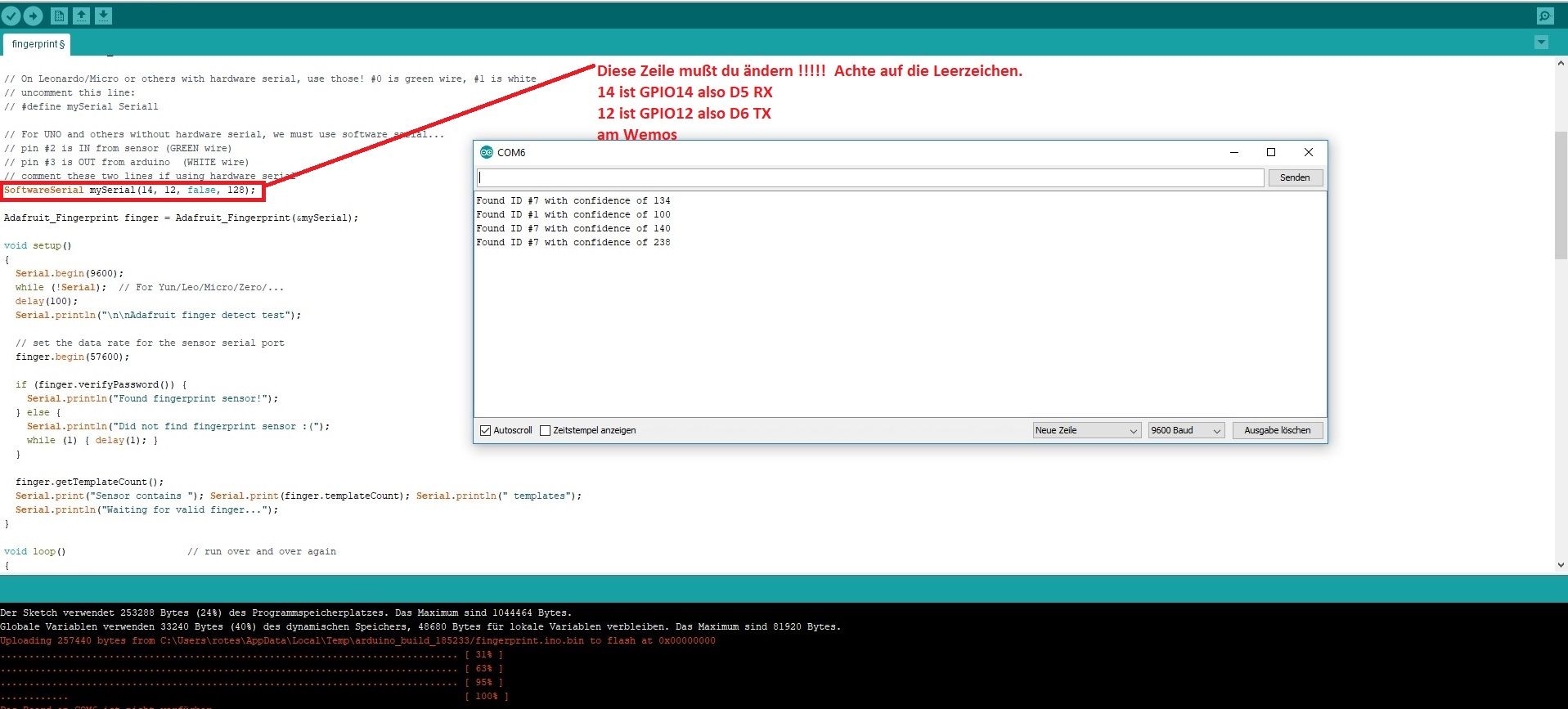Screen dimensions: 1568x709
Task: Click the 'Did not find fingerprint sensor' println line
Action: (178, 426)
